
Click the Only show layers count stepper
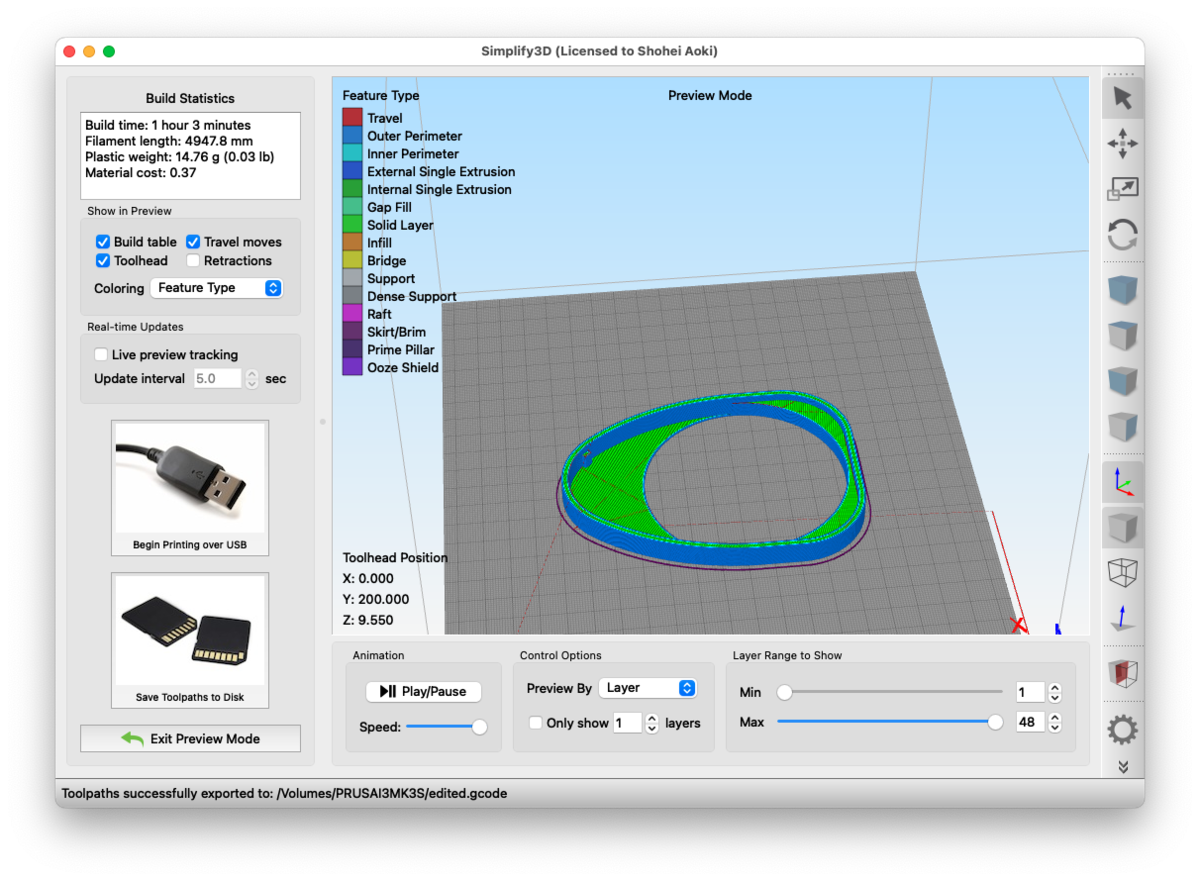point(652,723)
